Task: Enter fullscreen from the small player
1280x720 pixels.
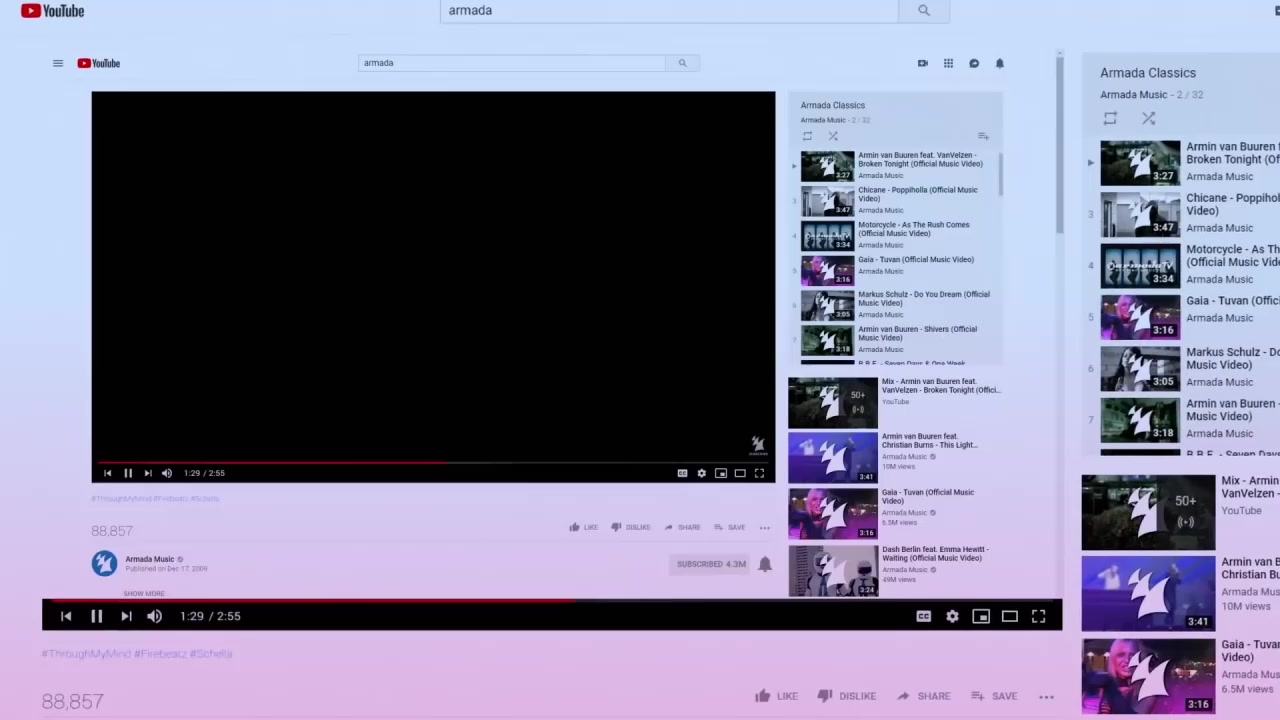Action: click(759, 473)
